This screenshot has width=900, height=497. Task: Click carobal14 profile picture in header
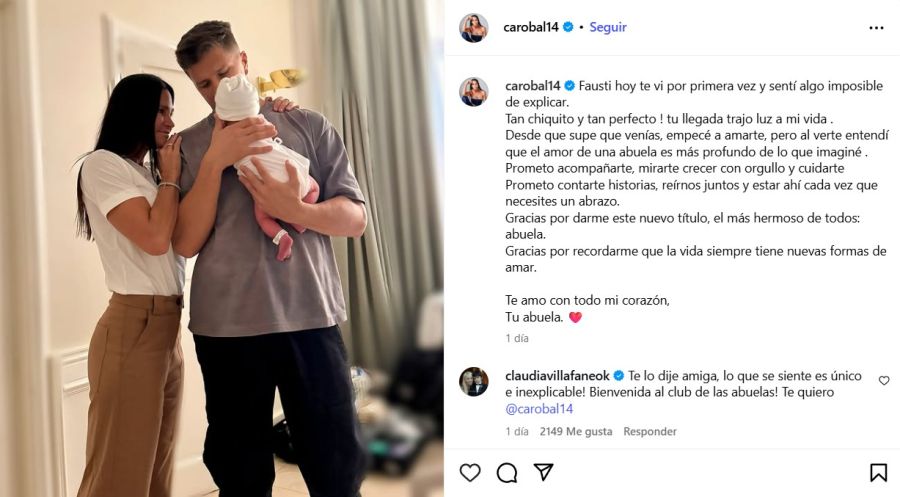(x=474, y=28)
